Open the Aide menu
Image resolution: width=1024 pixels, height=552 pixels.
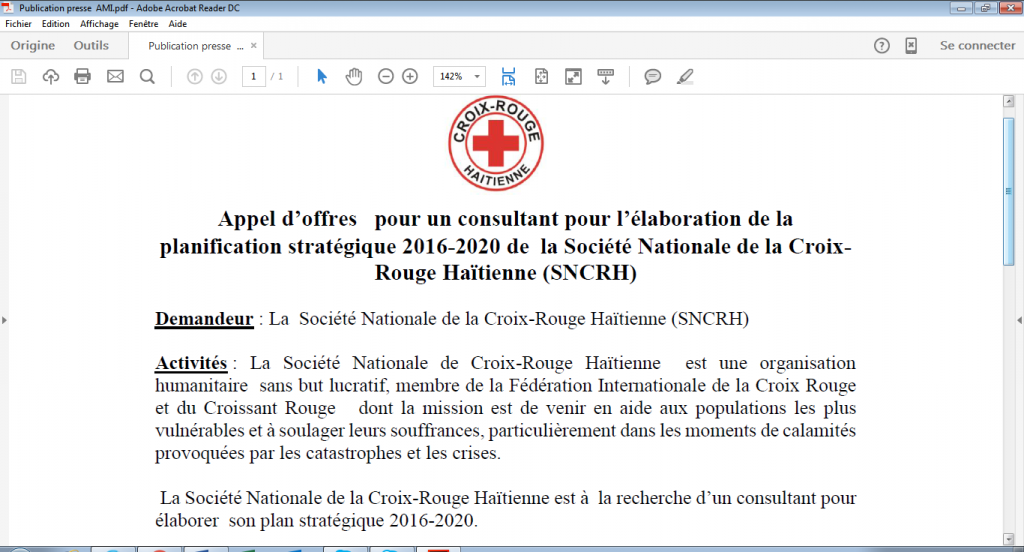[x=178, y=24]
